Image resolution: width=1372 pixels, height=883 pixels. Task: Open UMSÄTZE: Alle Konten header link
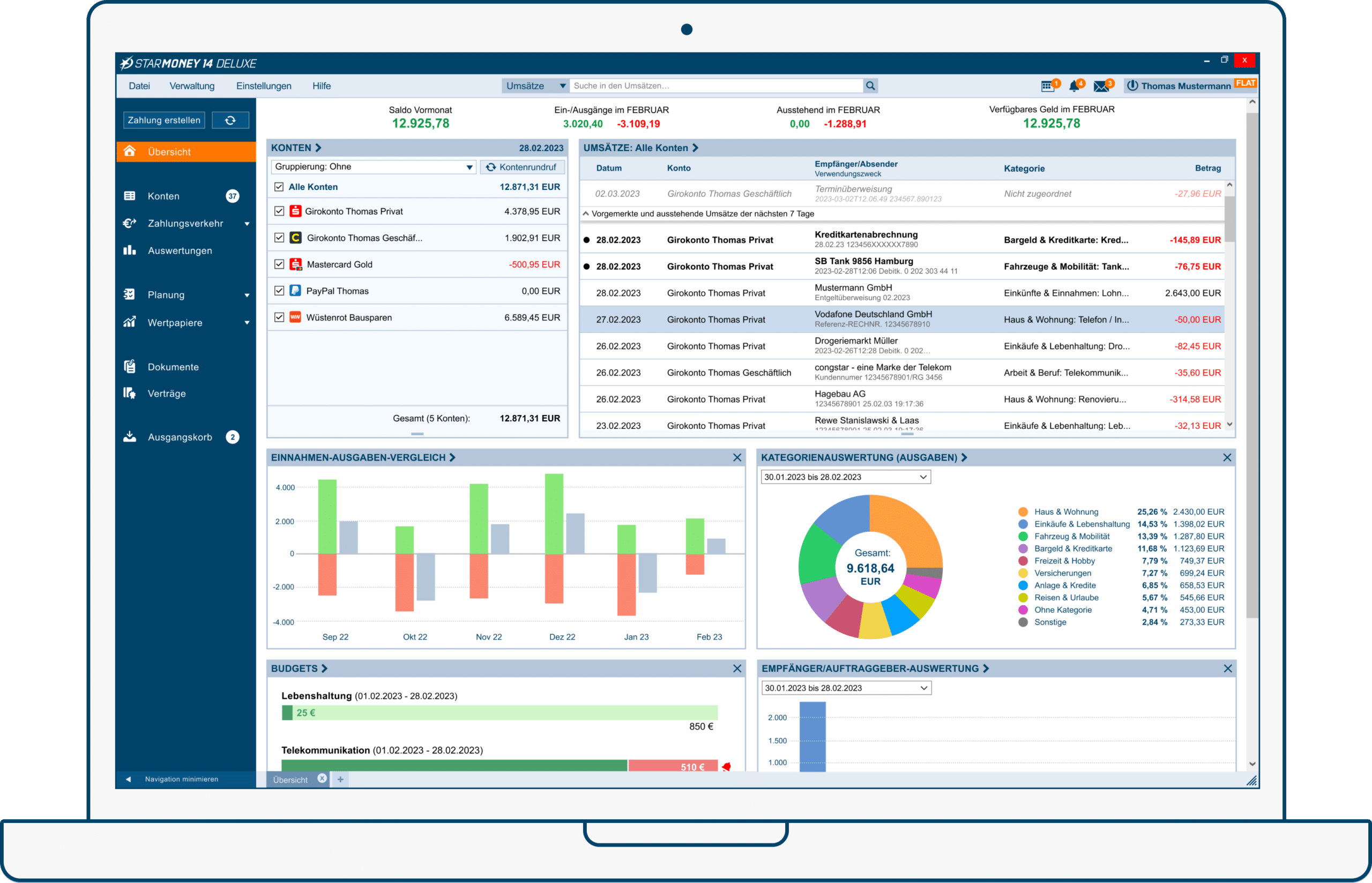(x=641, y=148)
